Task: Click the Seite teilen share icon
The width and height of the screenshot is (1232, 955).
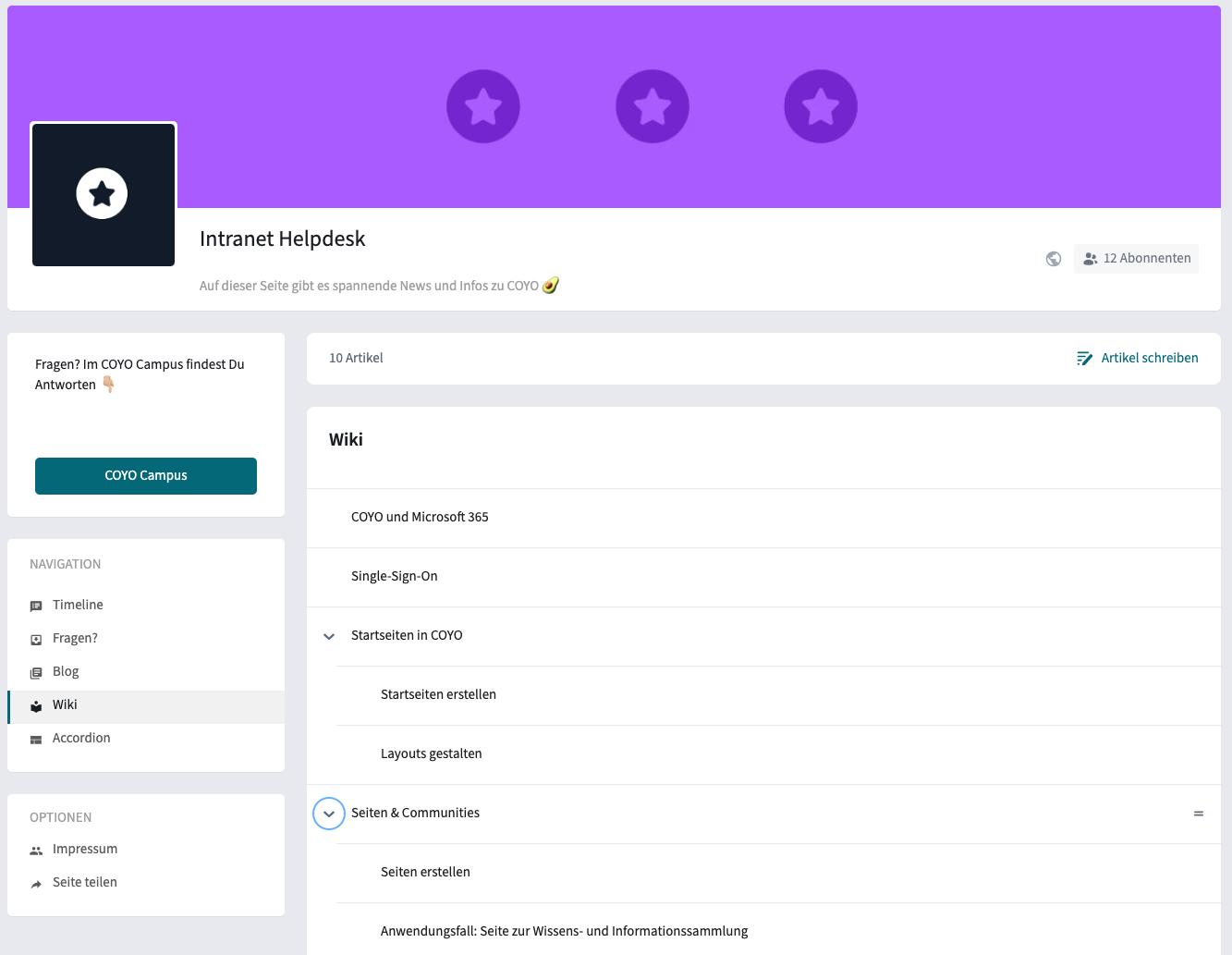Action: pyautogui.click(x=36, y=884)
